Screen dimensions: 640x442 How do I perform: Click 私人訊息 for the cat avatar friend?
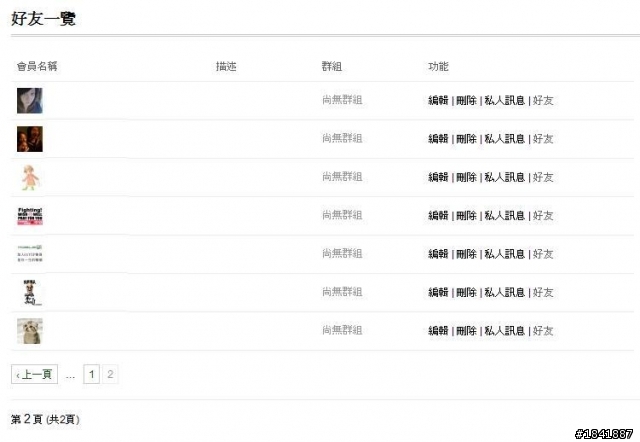click(x=504, y=331)
